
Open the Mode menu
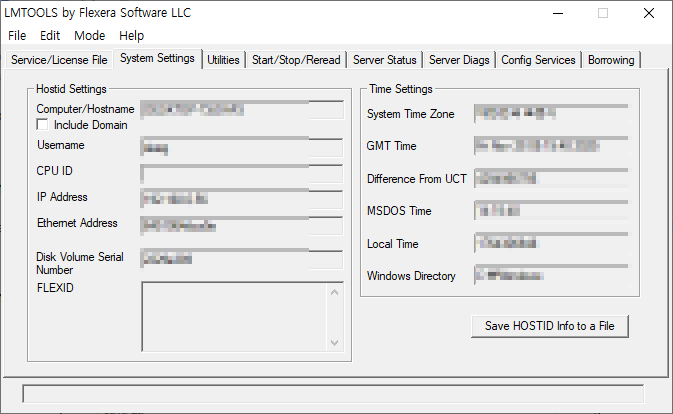89,36
